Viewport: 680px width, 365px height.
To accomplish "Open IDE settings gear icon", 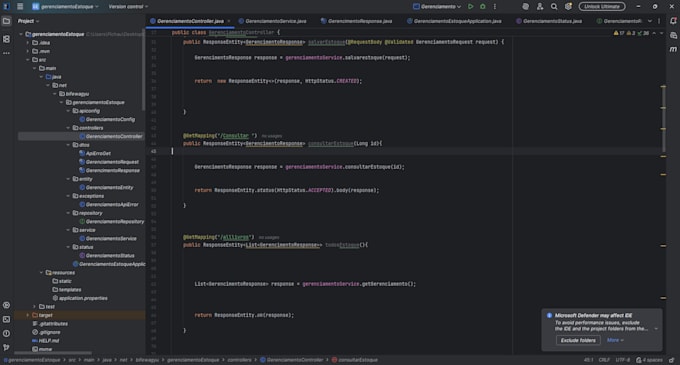I will tap(568, 7).
